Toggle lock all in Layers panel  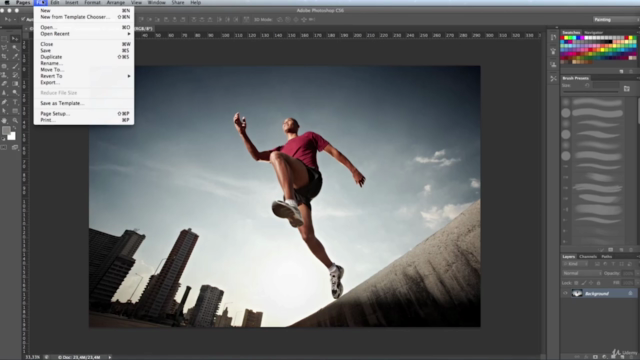(x=598, y=283)
